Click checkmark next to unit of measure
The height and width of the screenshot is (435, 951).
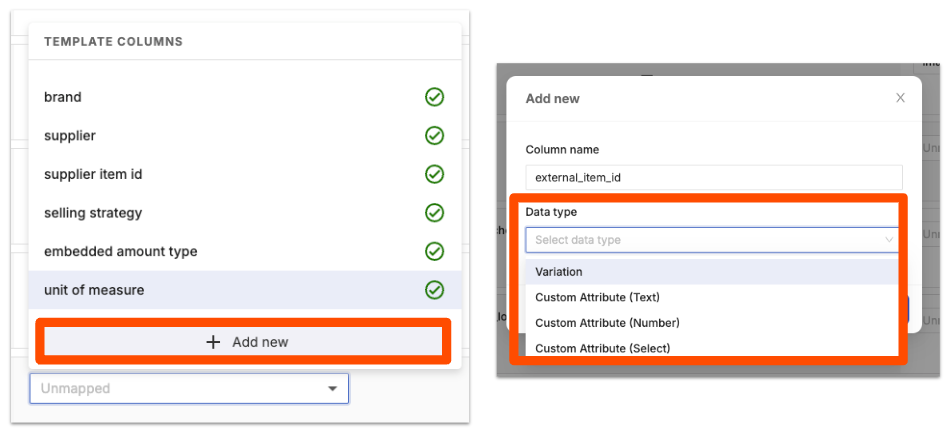(434, 290)
